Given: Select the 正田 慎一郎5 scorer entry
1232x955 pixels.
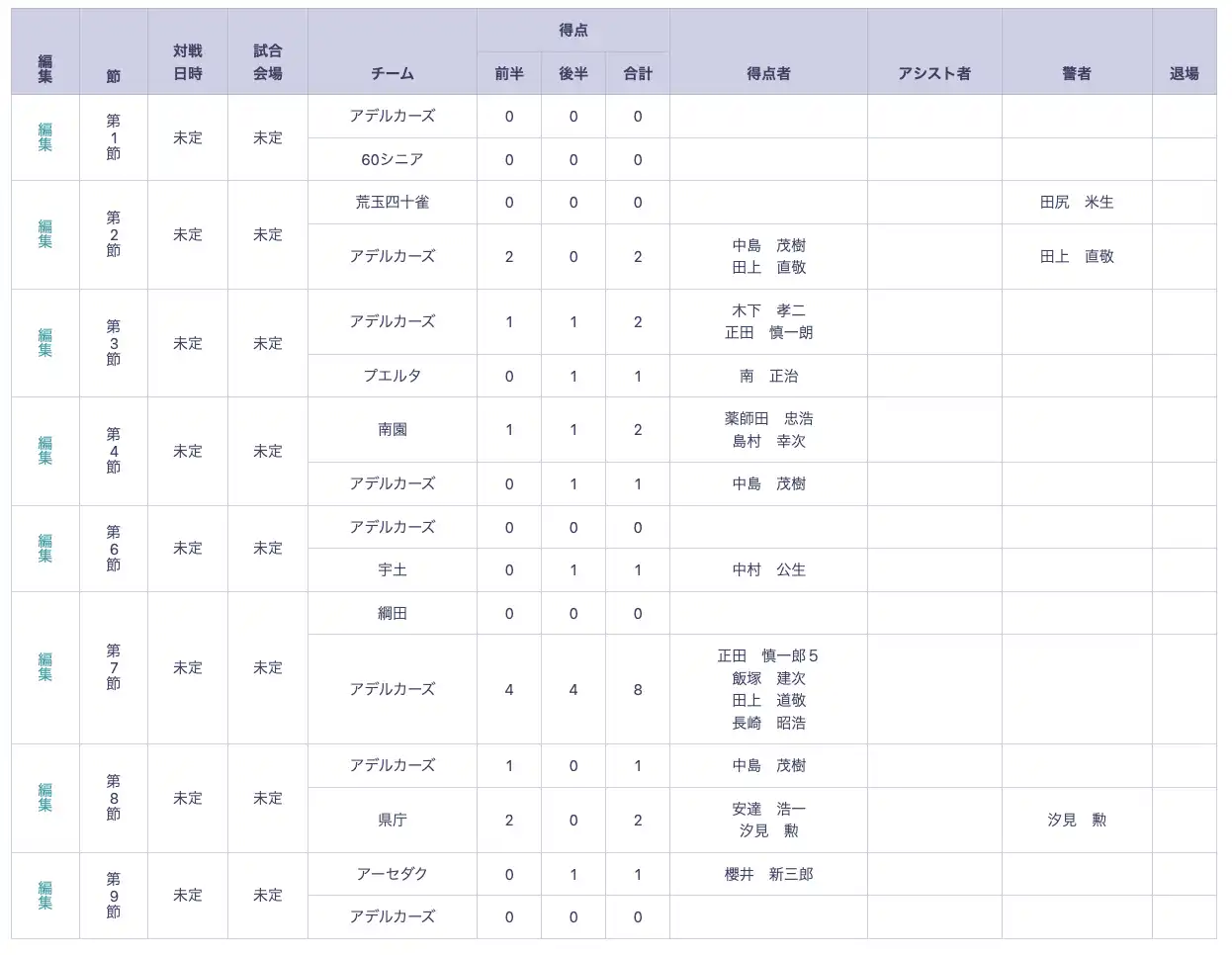Looking at the screenshot, I should [x=768, y=655].
